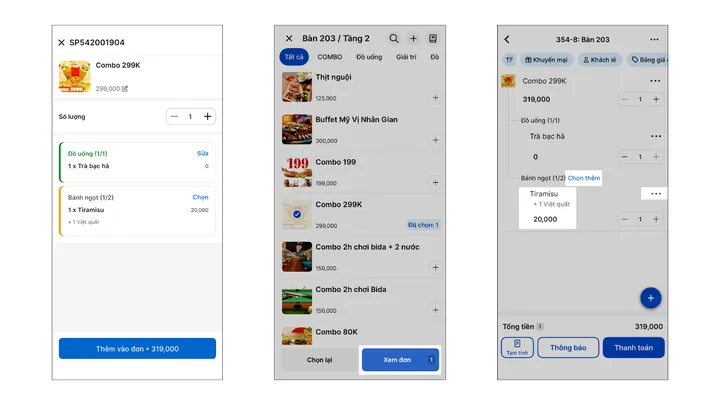720x405 pixels.
Task: Tap the sort icon chip in order screen
Action: click(509, 60)
